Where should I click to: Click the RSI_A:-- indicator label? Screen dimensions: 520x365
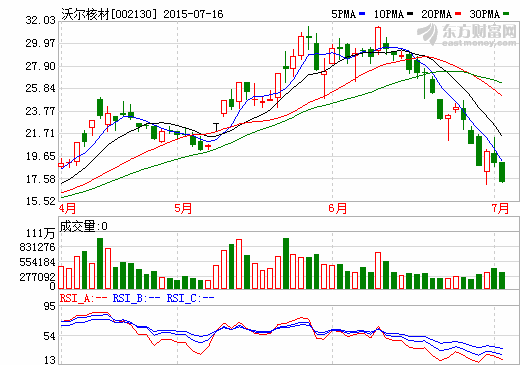click(x=83, y=298)
